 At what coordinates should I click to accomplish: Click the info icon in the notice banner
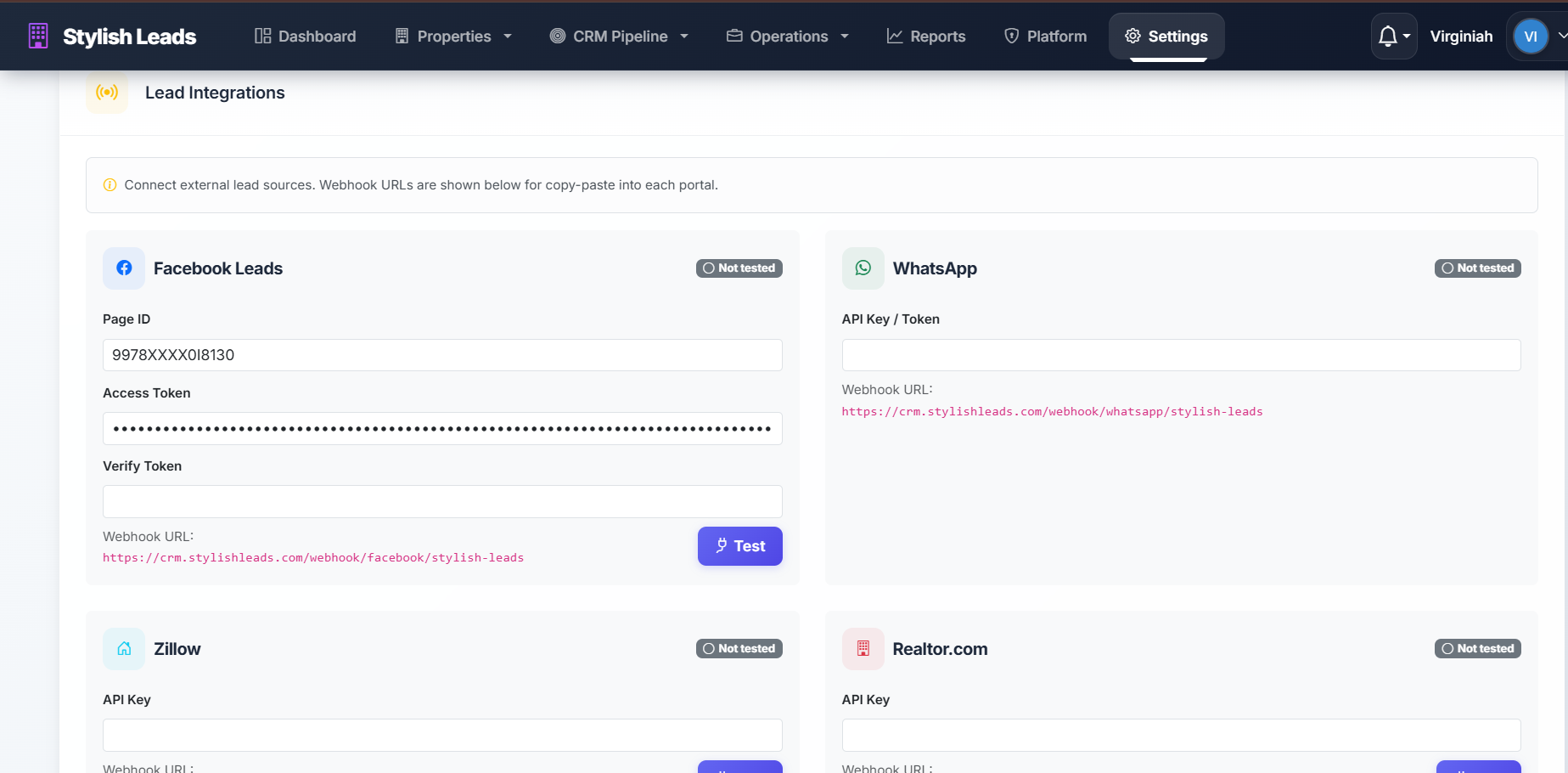point(110,185)
